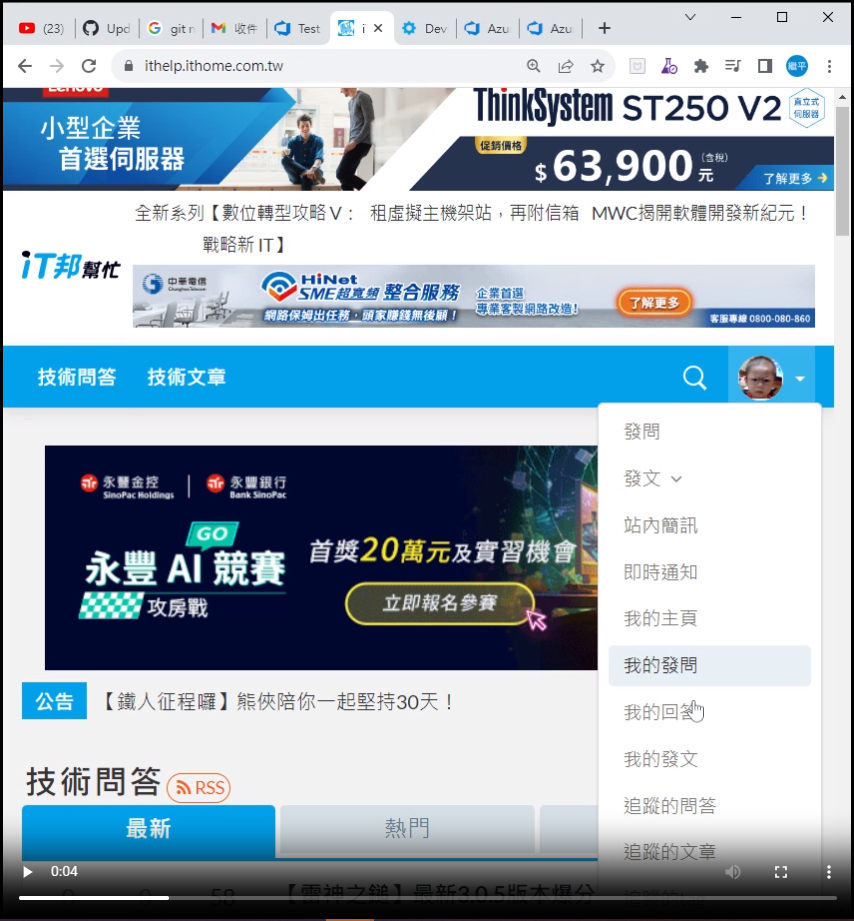Screen dimensions: 854x921
Task: Click the 公告 label
Action: (54, 701)
